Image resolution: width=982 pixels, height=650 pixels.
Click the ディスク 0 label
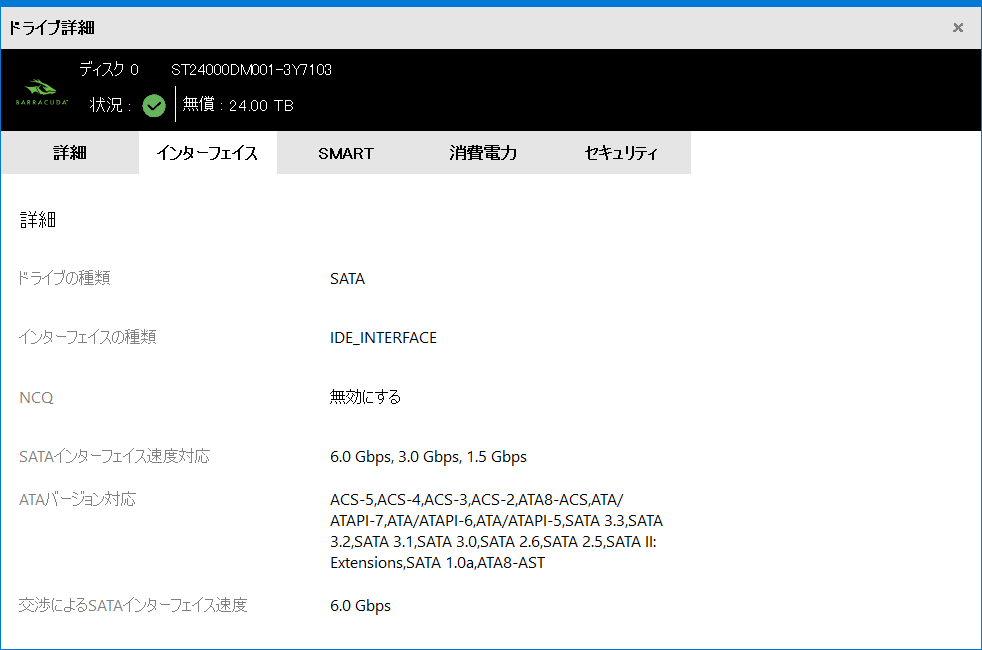click(x=108, y=70)
